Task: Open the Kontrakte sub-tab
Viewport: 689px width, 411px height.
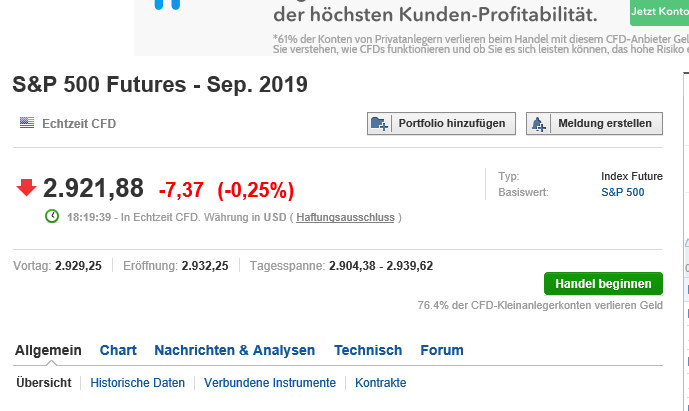Action: (381, 383)
